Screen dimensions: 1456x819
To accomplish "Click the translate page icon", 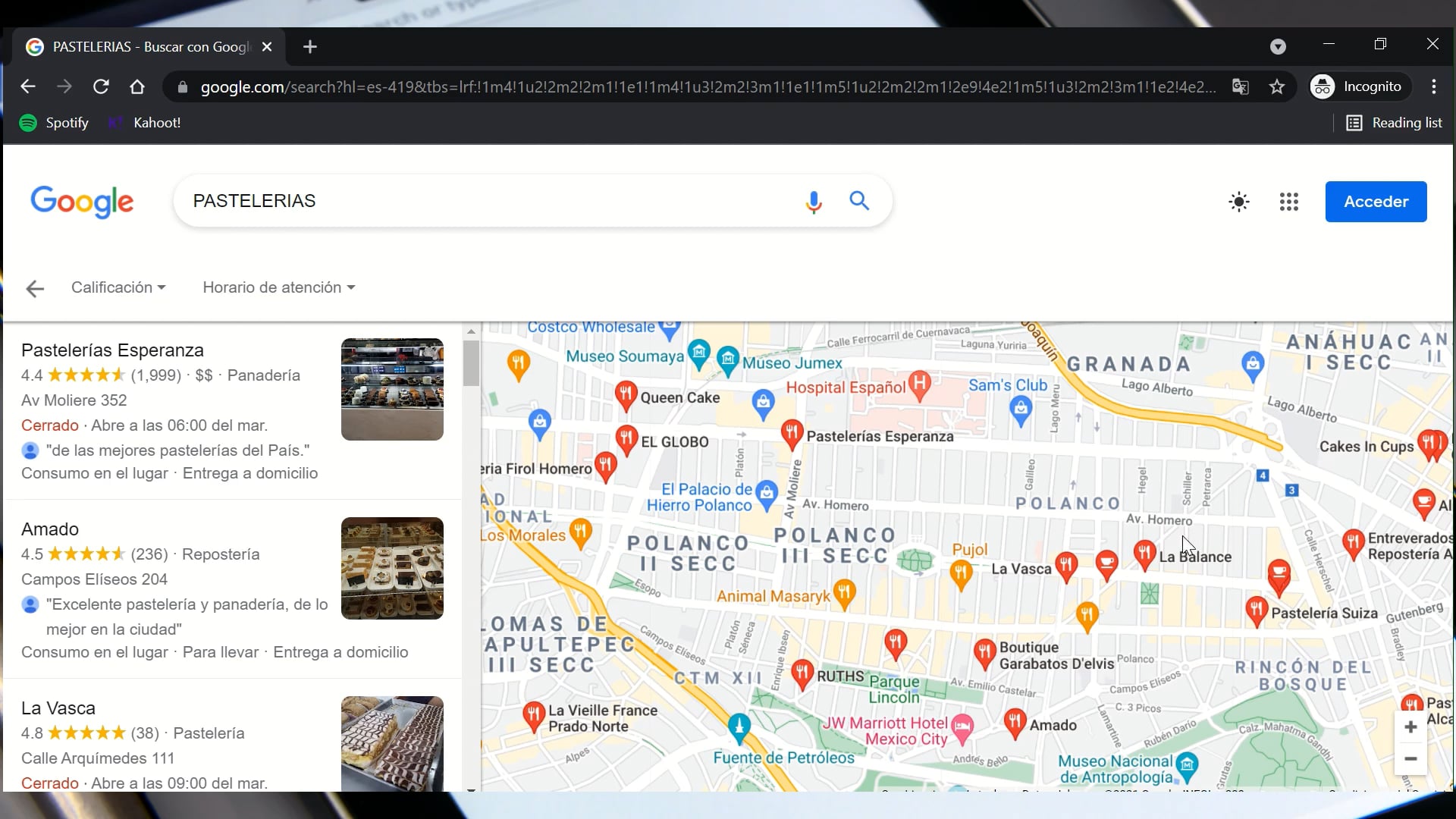I will click(1241, 87).
